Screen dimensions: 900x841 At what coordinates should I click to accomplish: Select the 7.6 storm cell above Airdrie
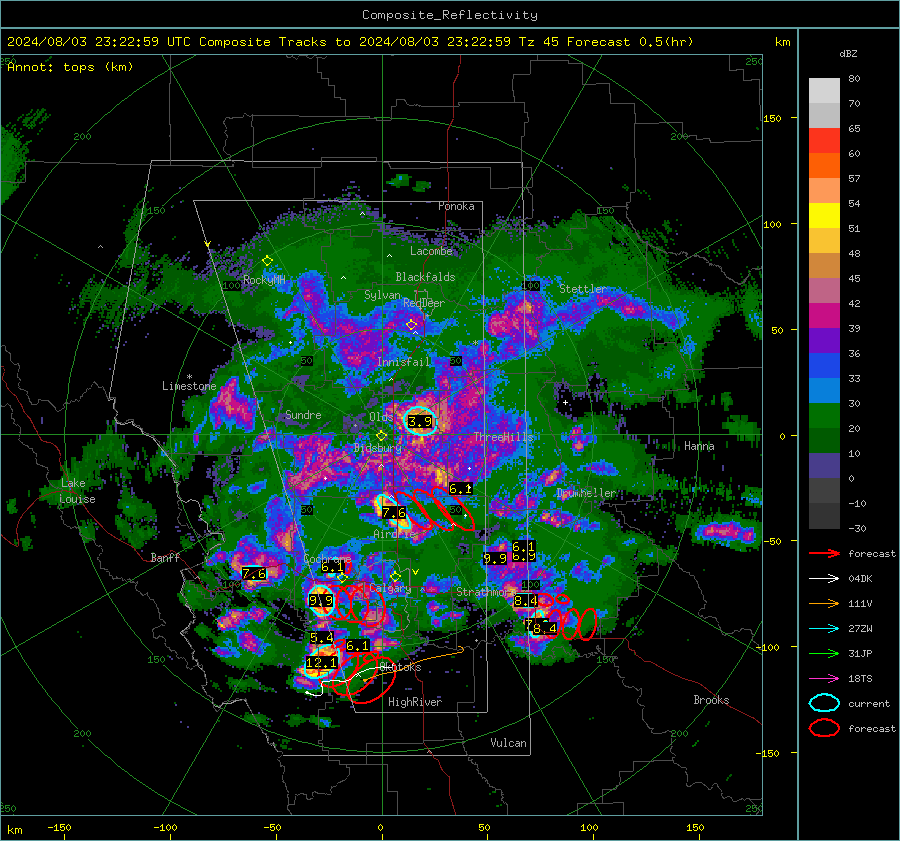click(x=394, y=513)
